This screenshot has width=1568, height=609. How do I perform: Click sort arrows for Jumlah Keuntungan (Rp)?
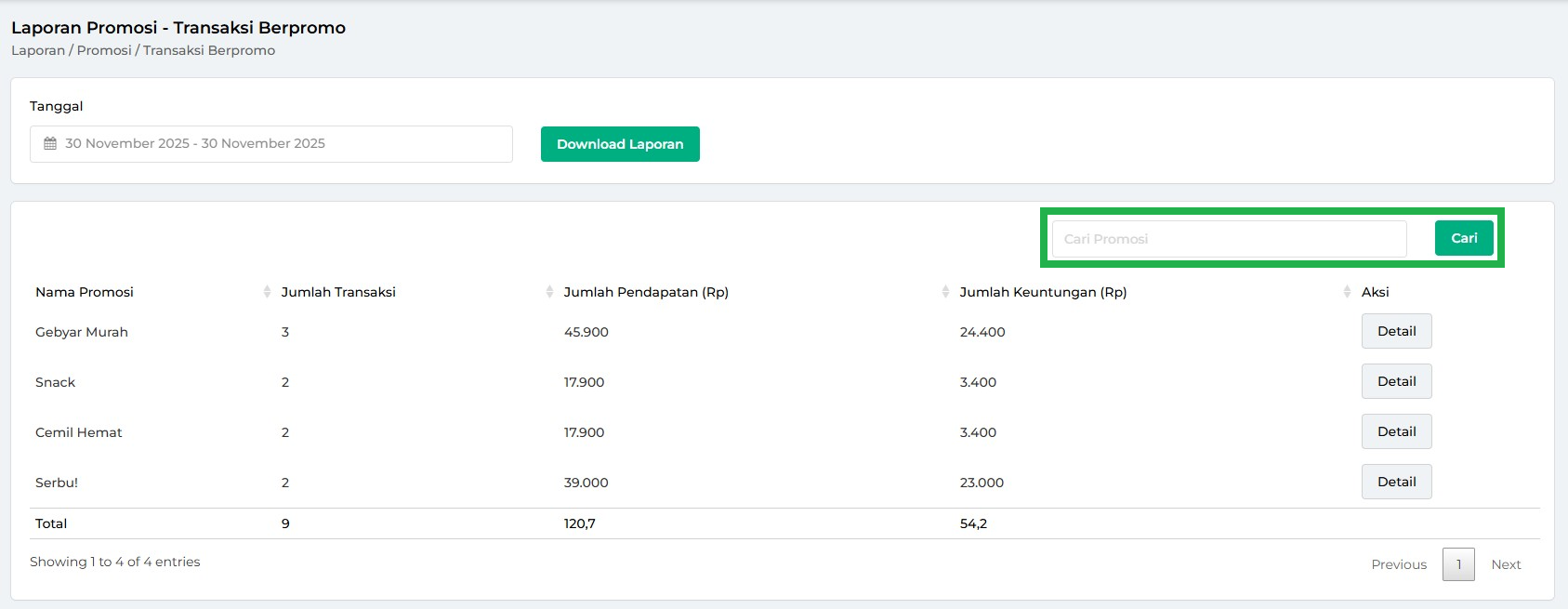tap(1347, 292)
